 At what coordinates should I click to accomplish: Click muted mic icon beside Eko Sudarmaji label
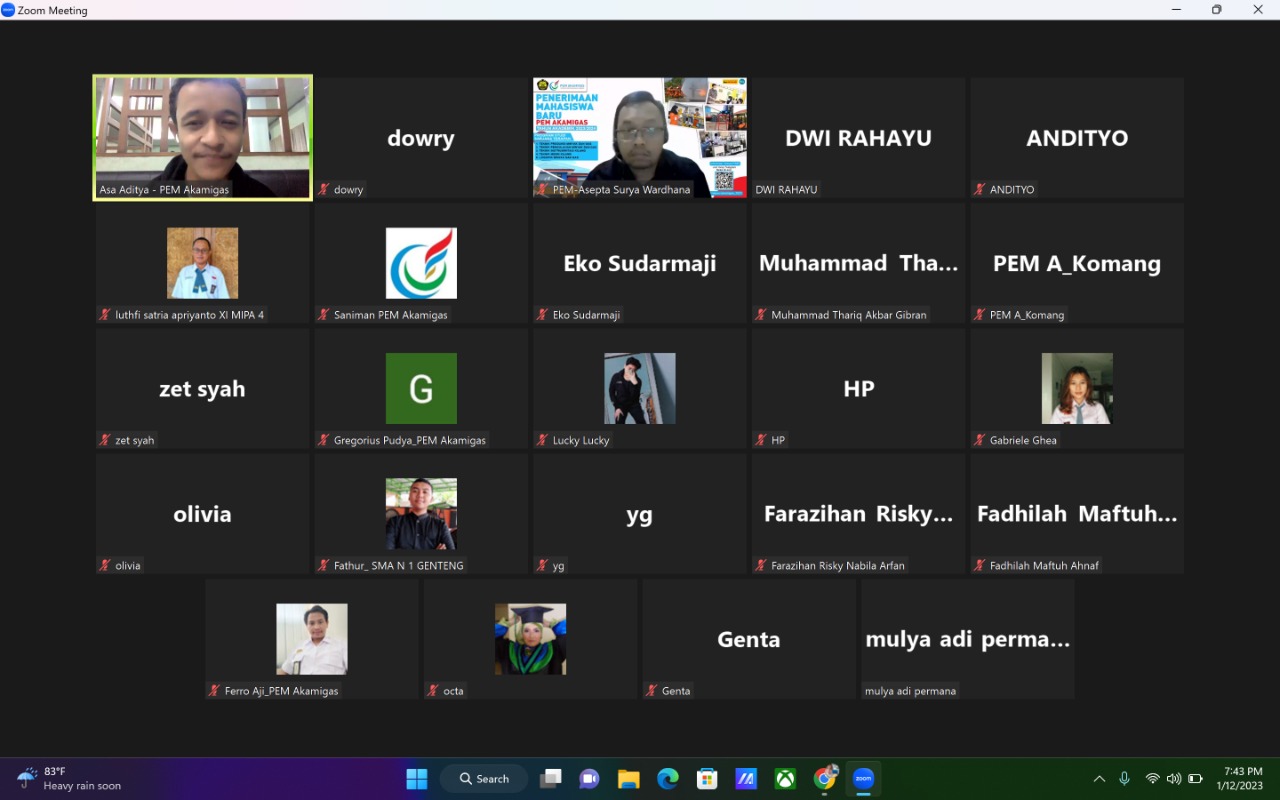543,314
